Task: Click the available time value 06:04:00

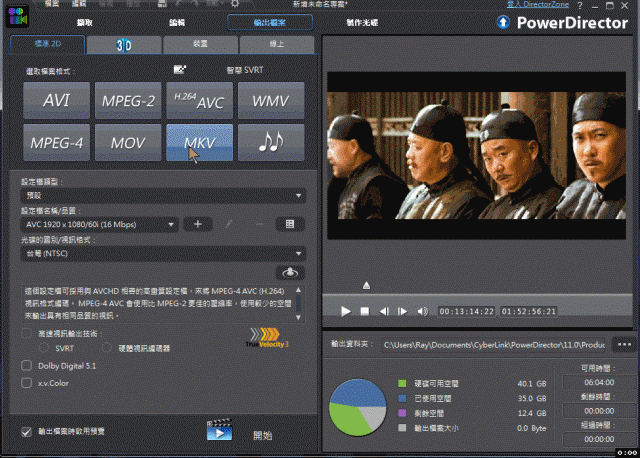Action: click(599, 382)
